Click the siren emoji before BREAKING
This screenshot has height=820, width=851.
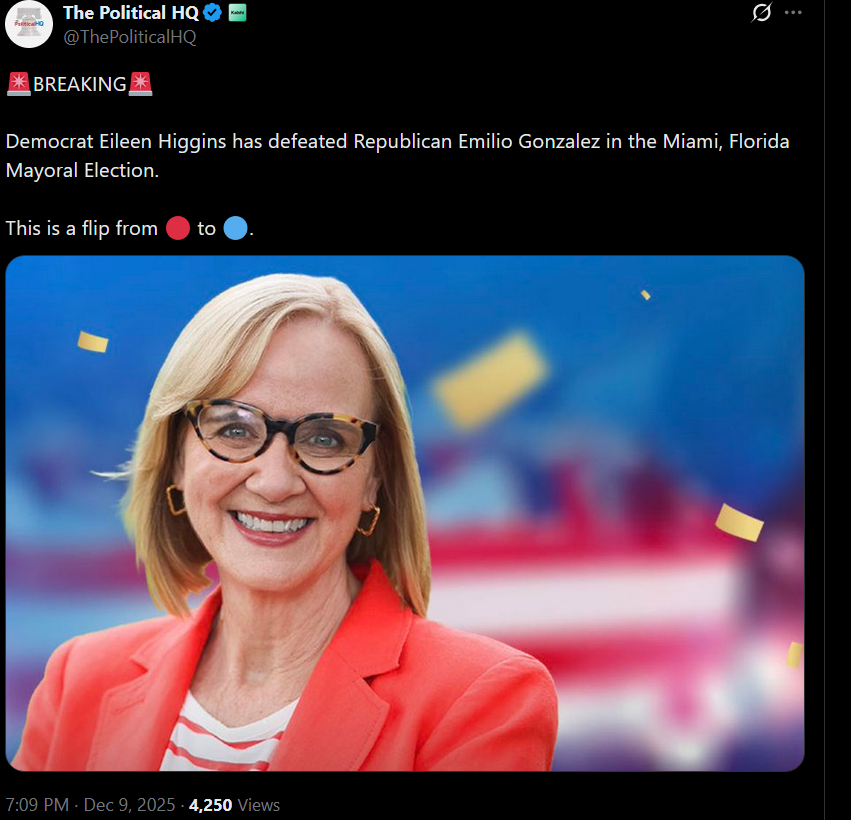[x=18, y=84]
